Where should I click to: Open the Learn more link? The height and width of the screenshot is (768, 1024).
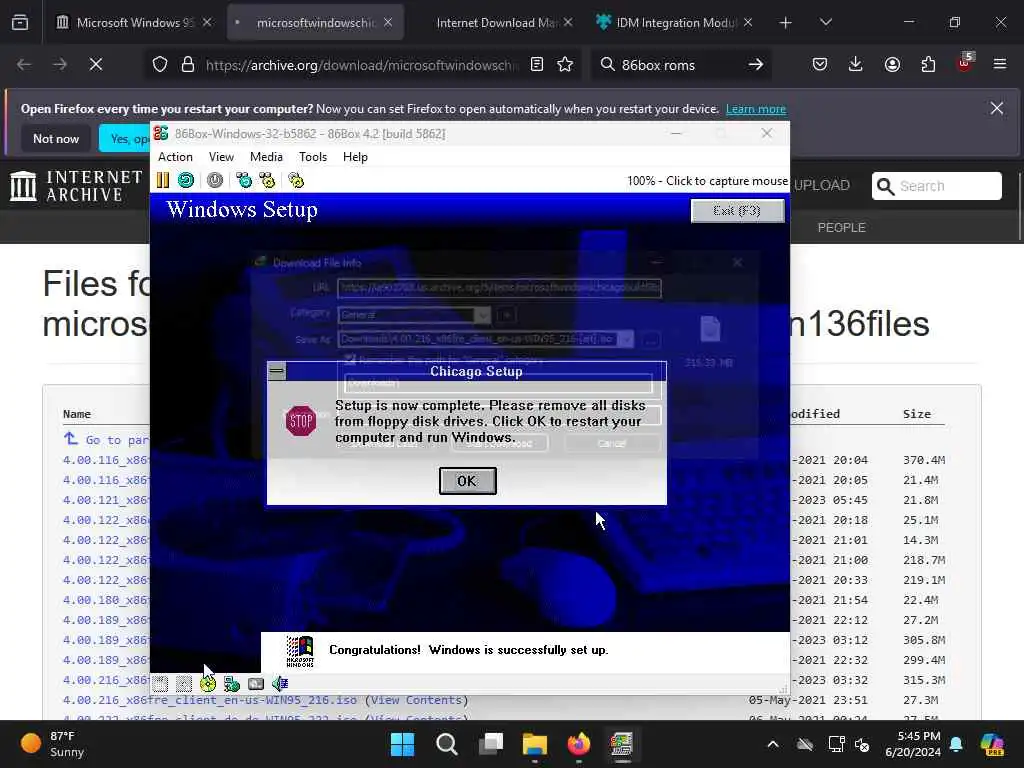(x=756, y=109)
